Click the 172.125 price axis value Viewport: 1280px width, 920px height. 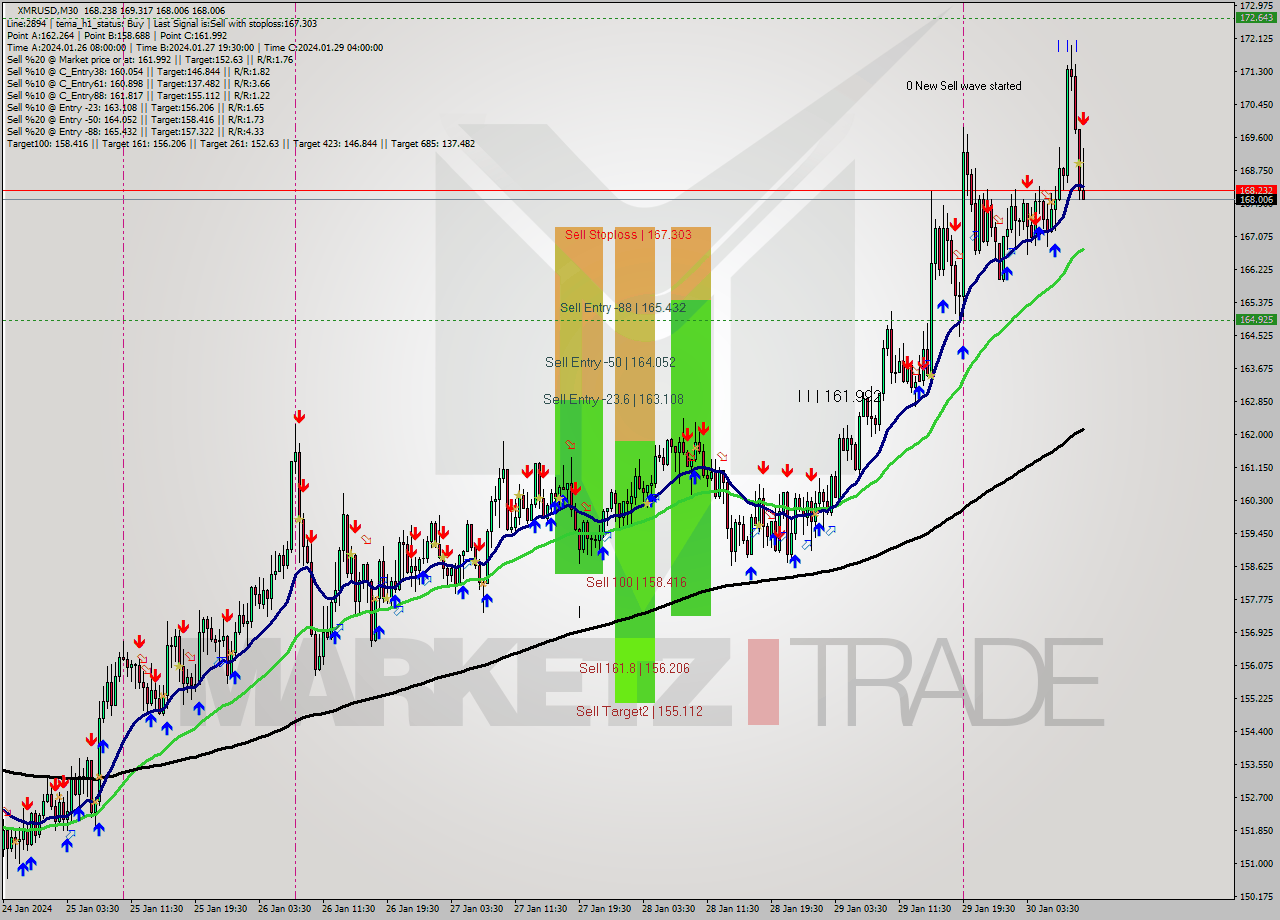click(1256, 39)
